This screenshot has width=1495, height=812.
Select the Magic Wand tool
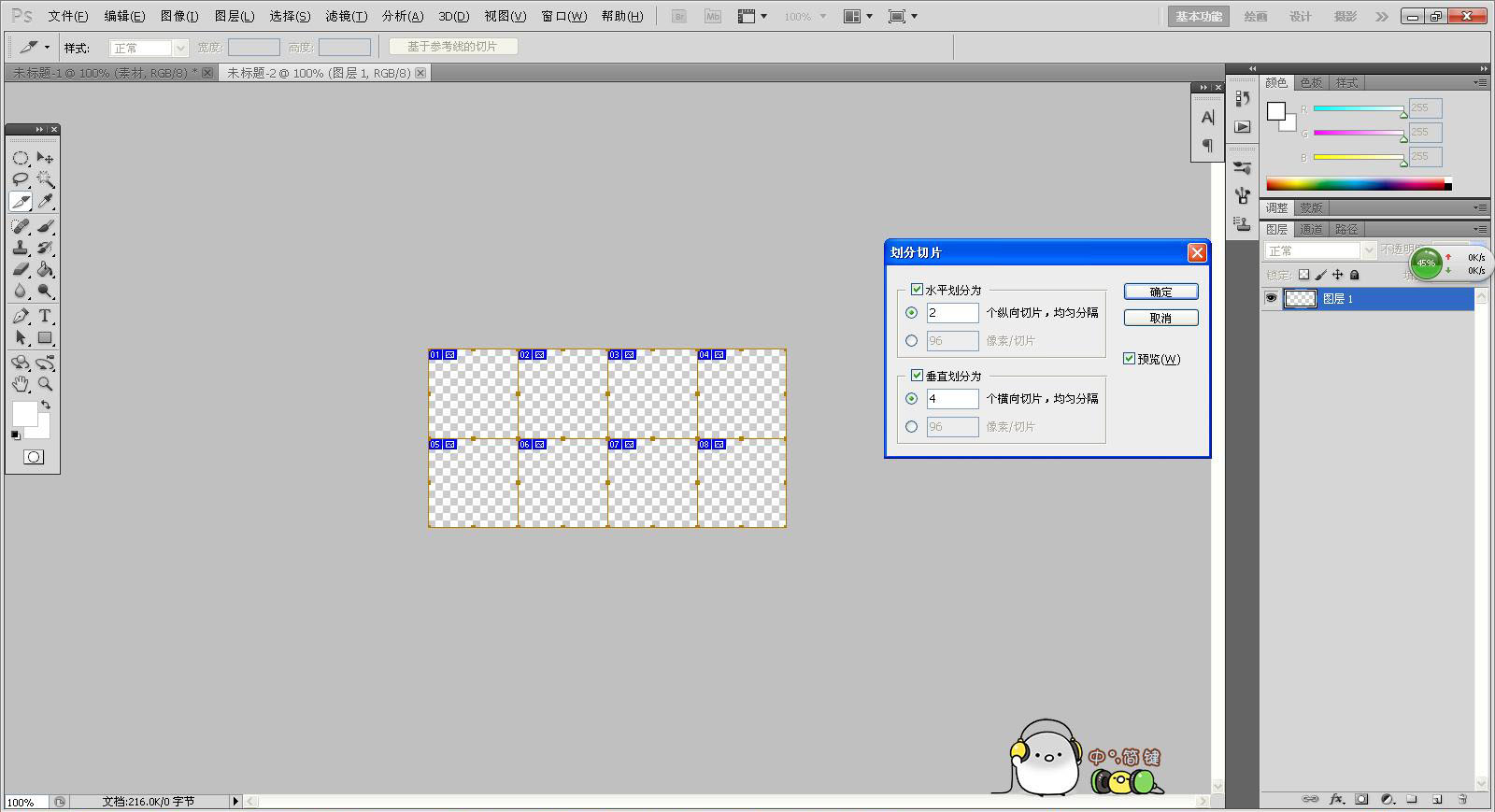tap(45, 179)
